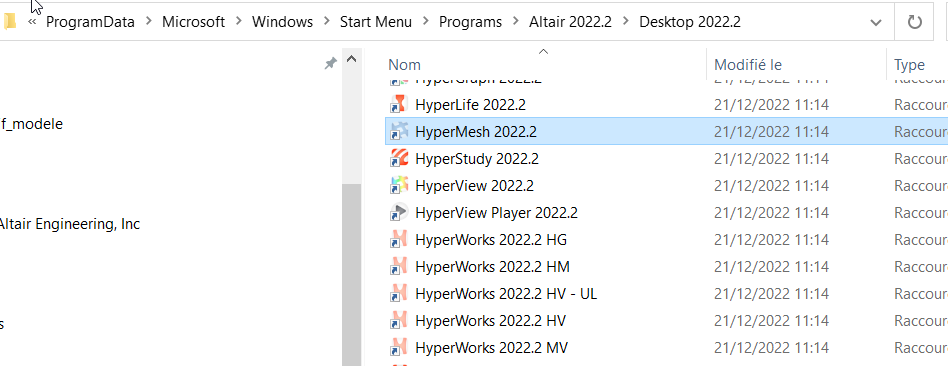
Task: Click the HyperMesh 2022.2 shortcut icon
Action: [398, 131]
